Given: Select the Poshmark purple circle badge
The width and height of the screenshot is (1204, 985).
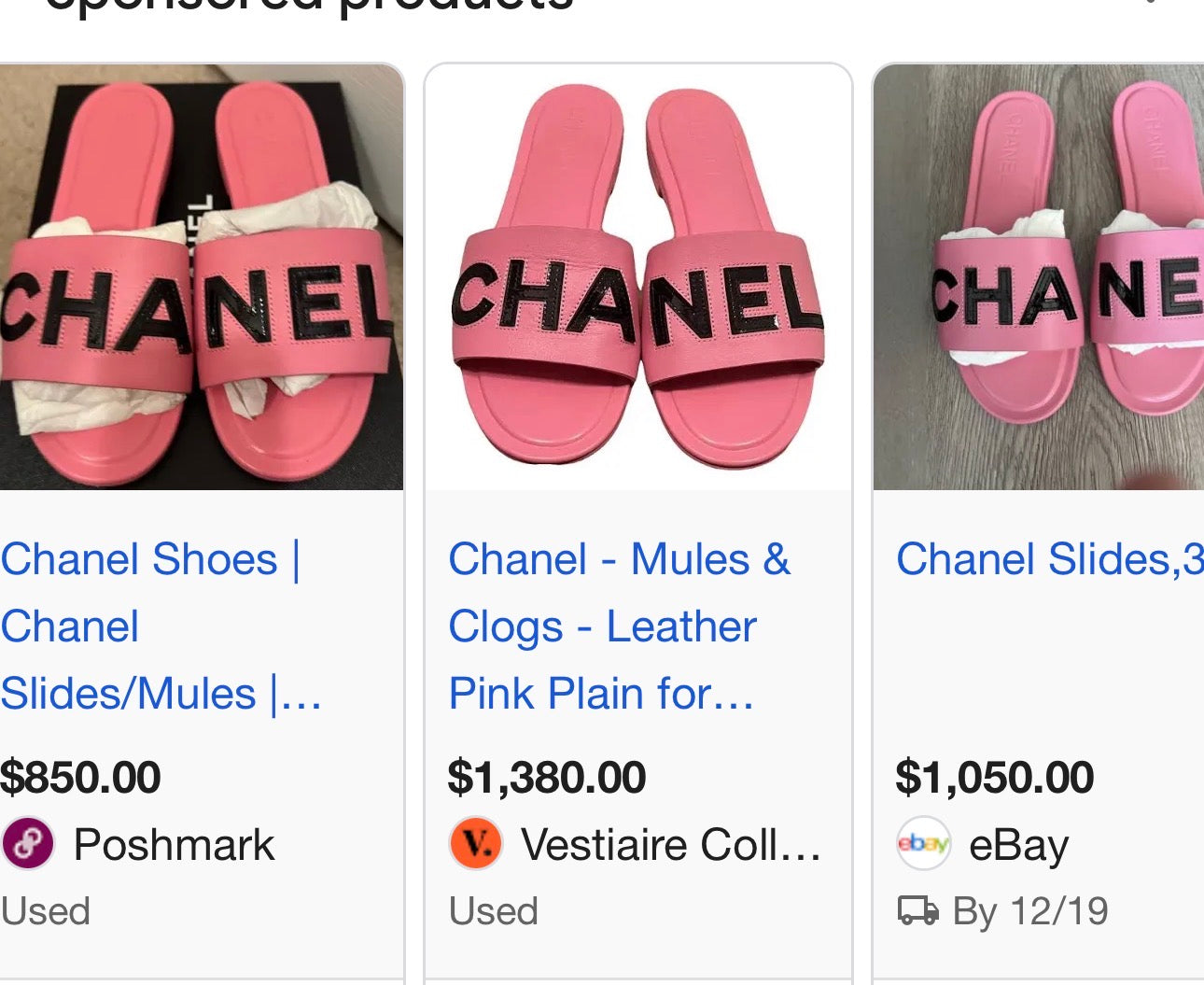Looking at the screenshot, I should click(x=28, y=844).
